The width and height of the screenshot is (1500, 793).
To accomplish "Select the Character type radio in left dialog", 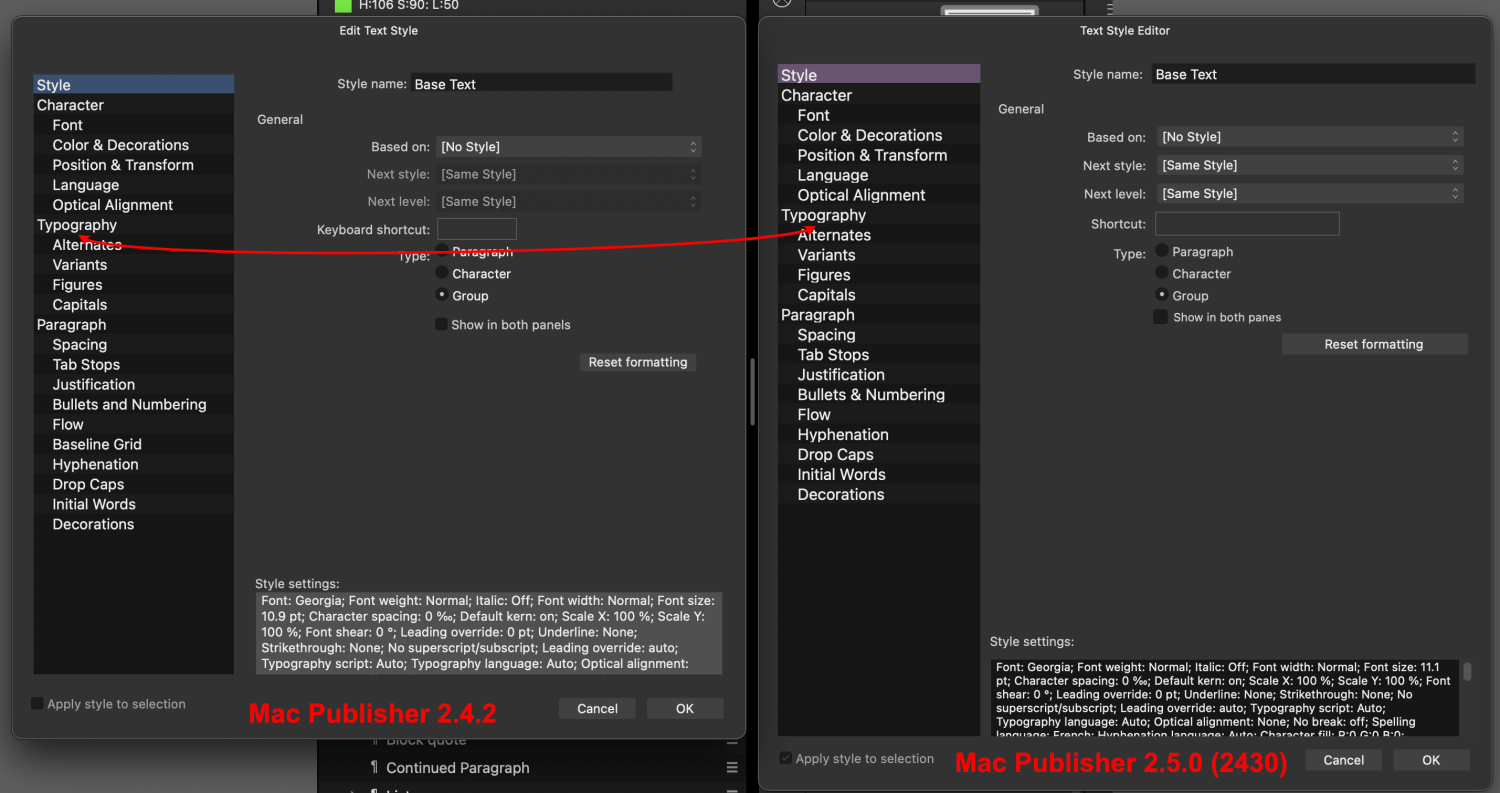I will [441, 273].
